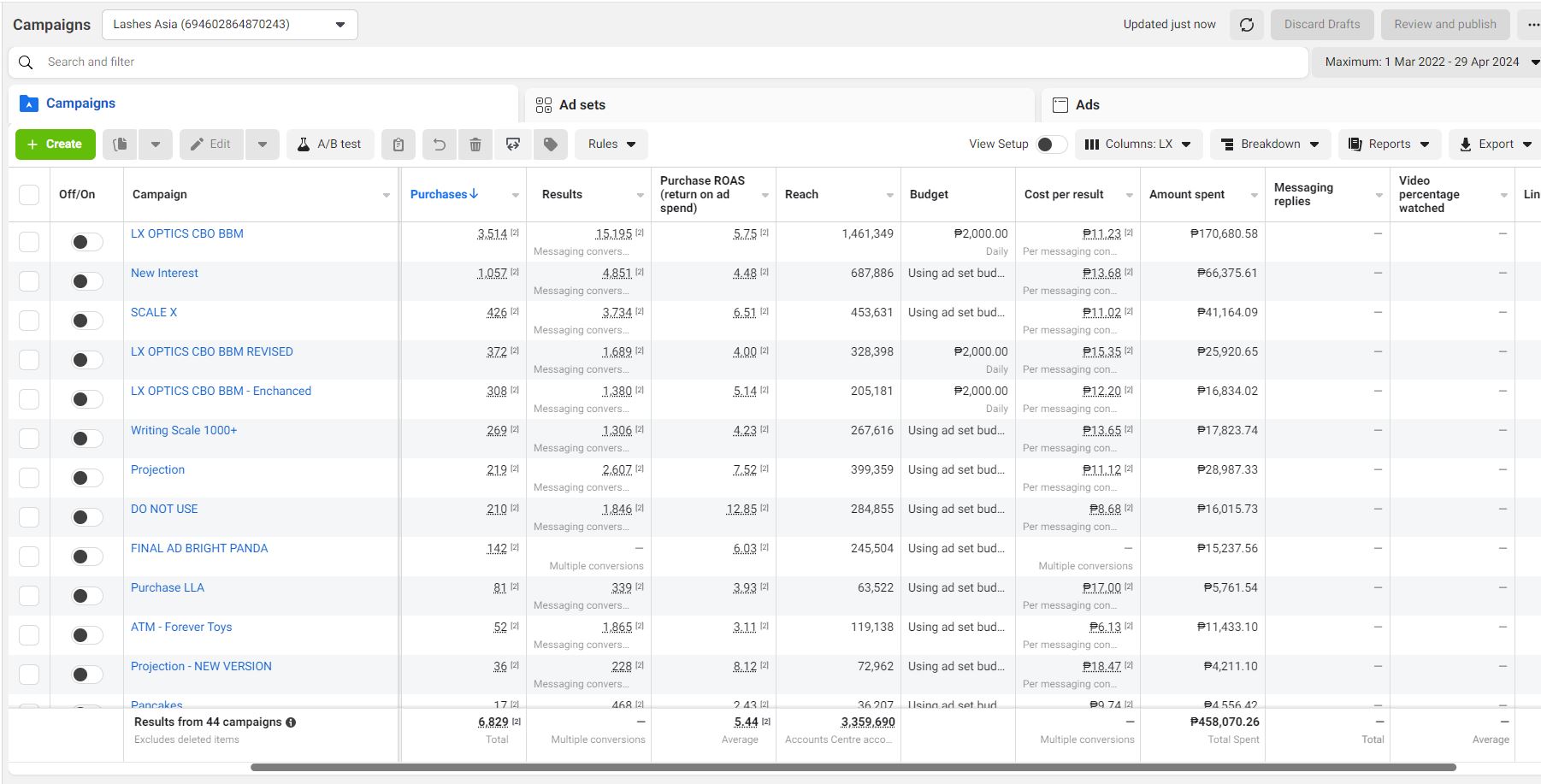
Task: Click the total Purchases value 6,829
Action: coord(493,722)
